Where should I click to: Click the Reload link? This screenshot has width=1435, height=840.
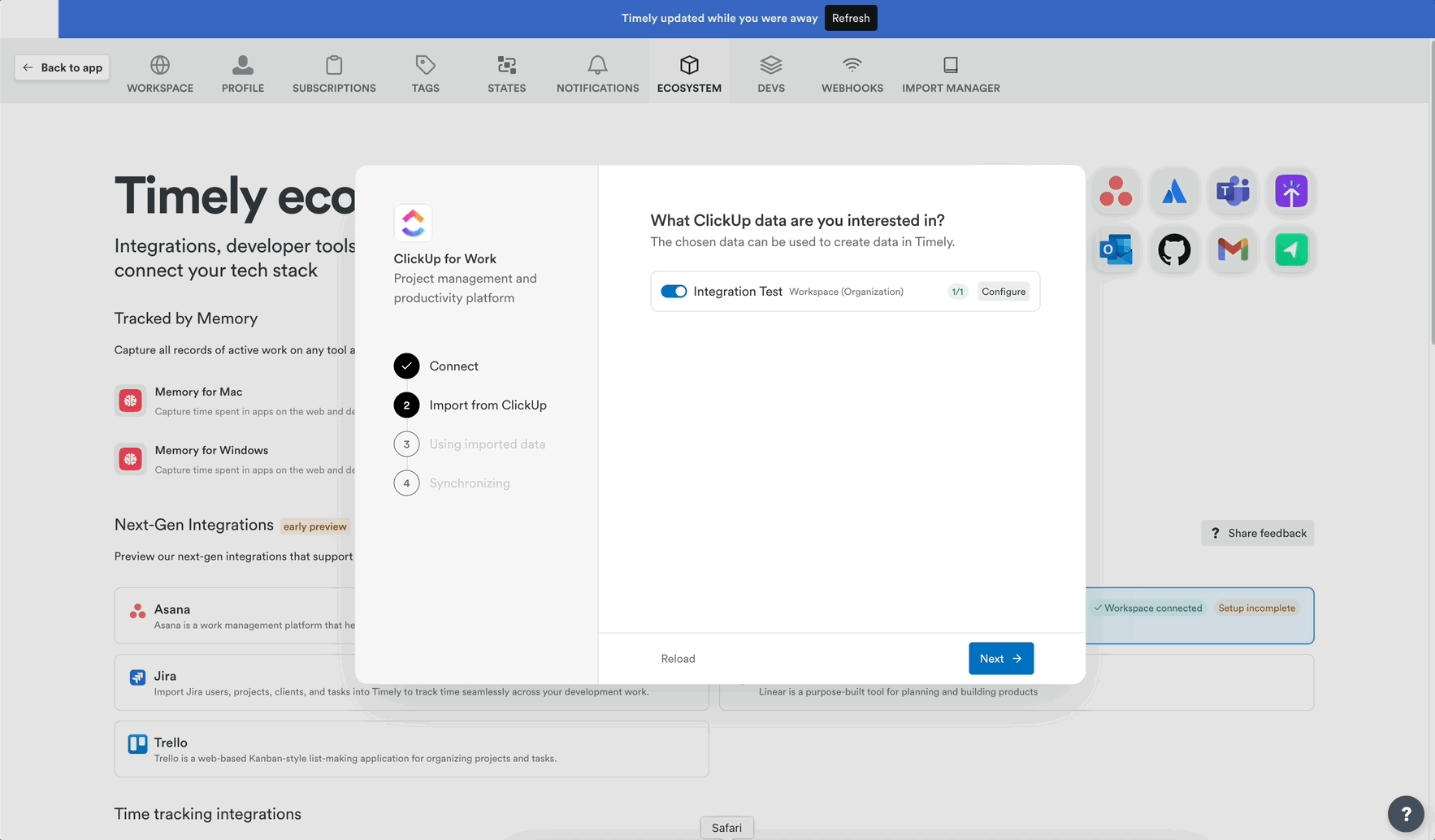pos(678,658)
